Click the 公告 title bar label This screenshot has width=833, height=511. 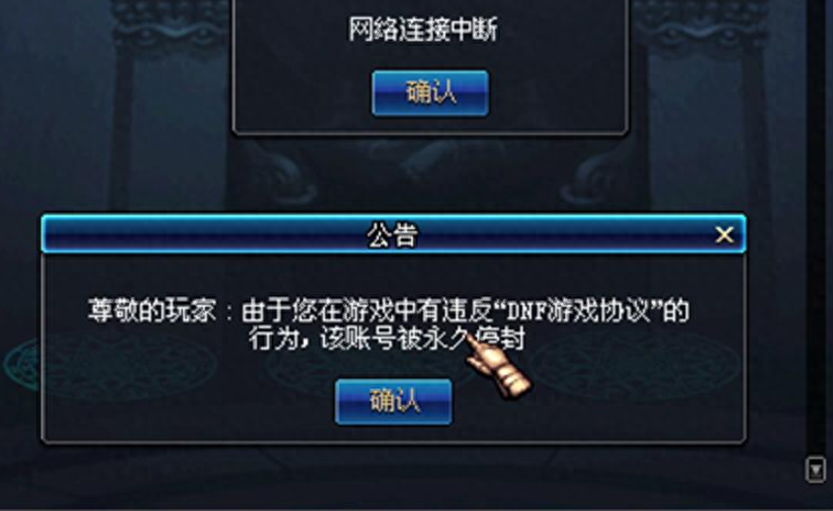(393, 234)
